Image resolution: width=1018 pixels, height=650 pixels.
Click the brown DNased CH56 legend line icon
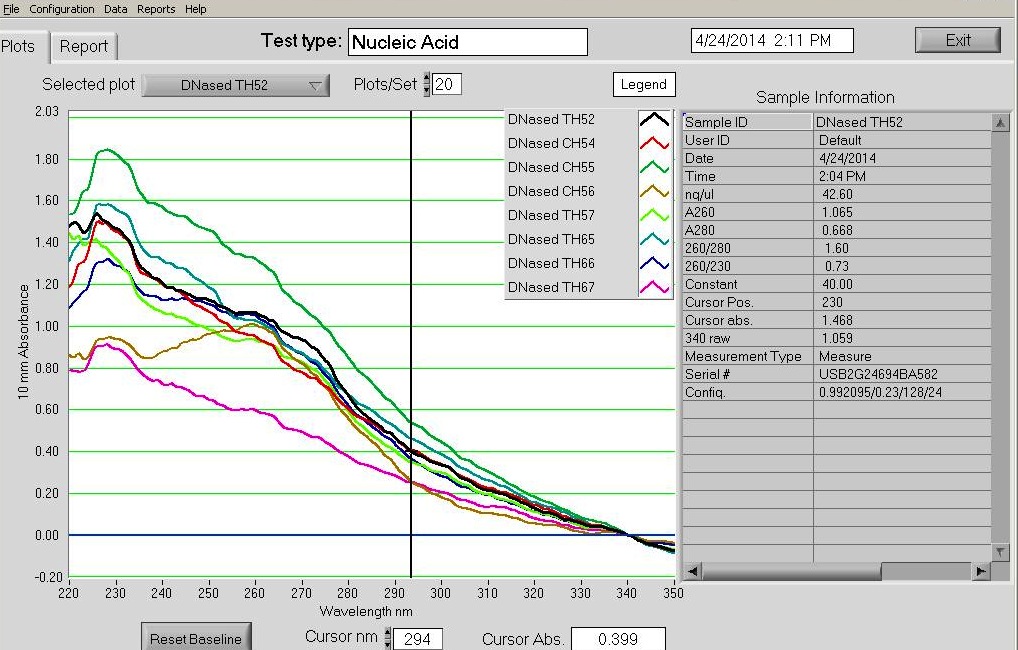click(654, 192)
